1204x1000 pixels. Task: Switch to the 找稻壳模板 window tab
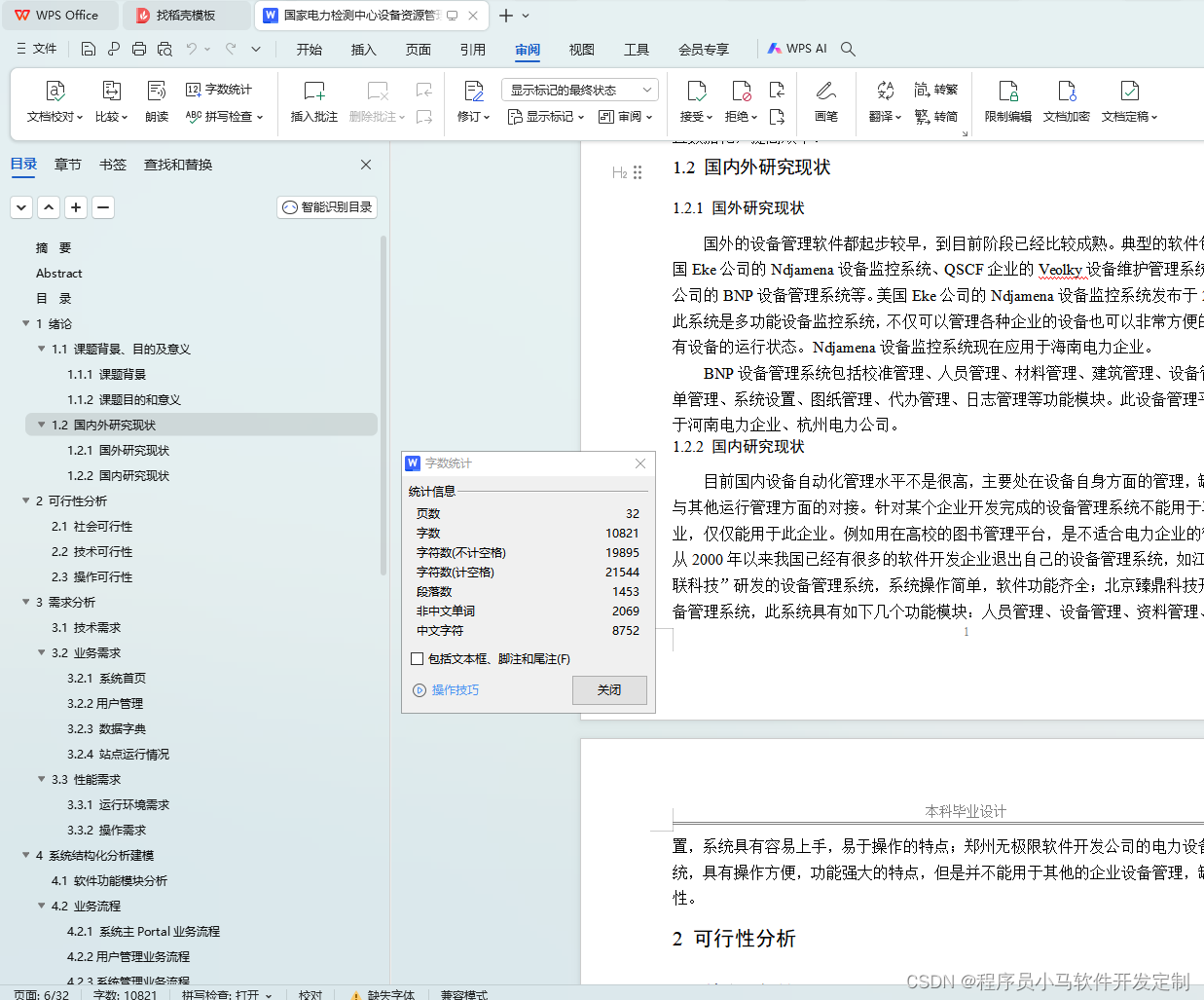pyautogui.click(x=186, y=16)
